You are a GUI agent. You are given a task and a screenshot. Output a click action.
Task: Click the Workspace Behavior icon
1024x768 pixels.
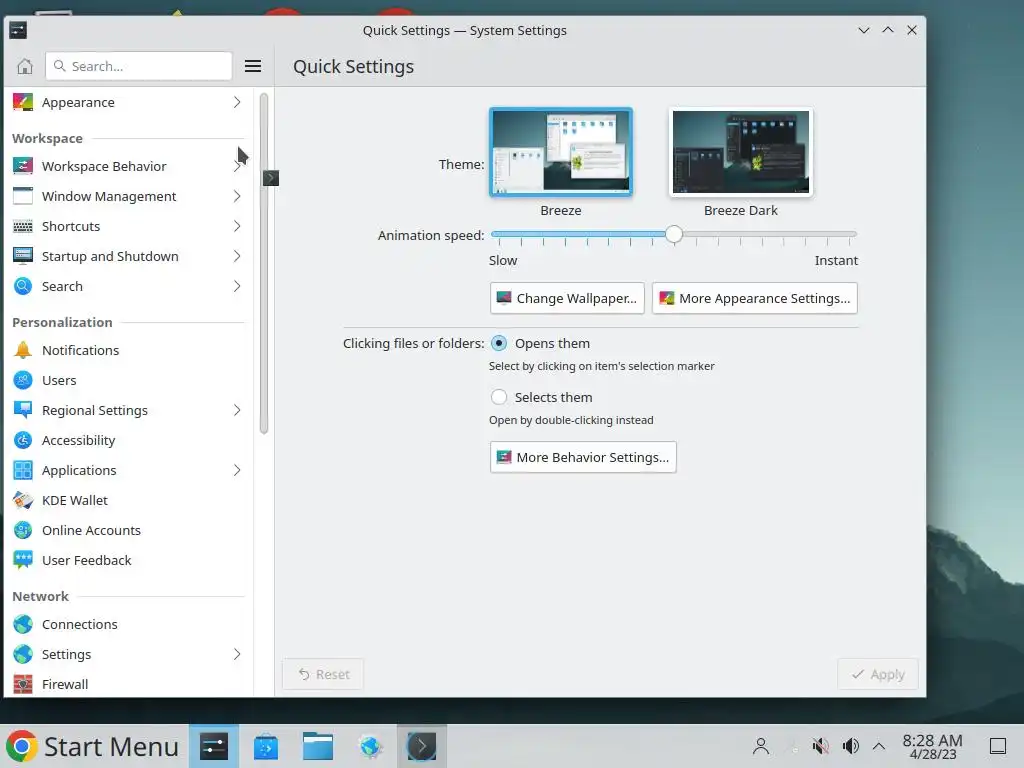coord(23,167)
